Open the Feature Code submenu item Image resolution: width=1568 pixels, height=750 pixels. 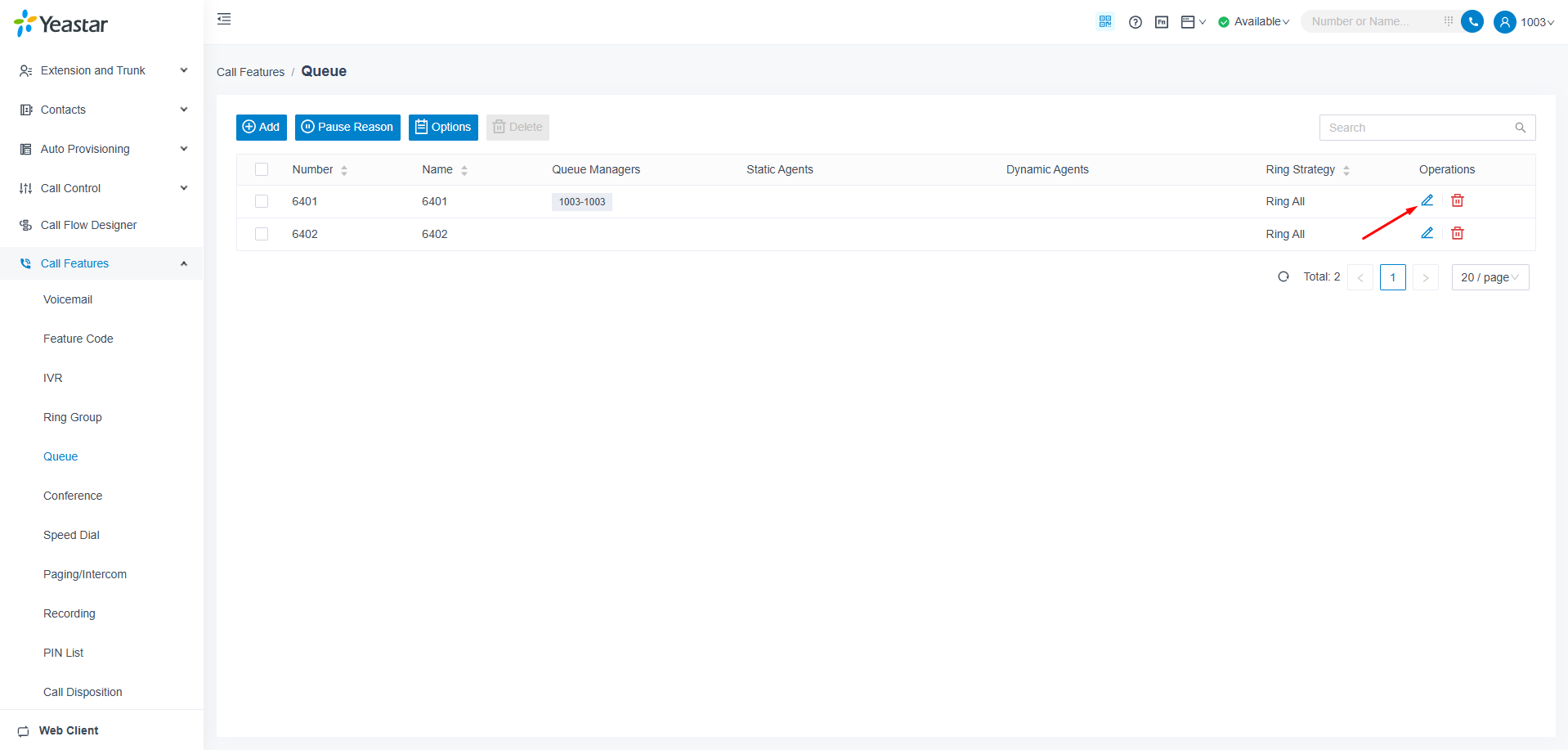(x=78, y=339)
